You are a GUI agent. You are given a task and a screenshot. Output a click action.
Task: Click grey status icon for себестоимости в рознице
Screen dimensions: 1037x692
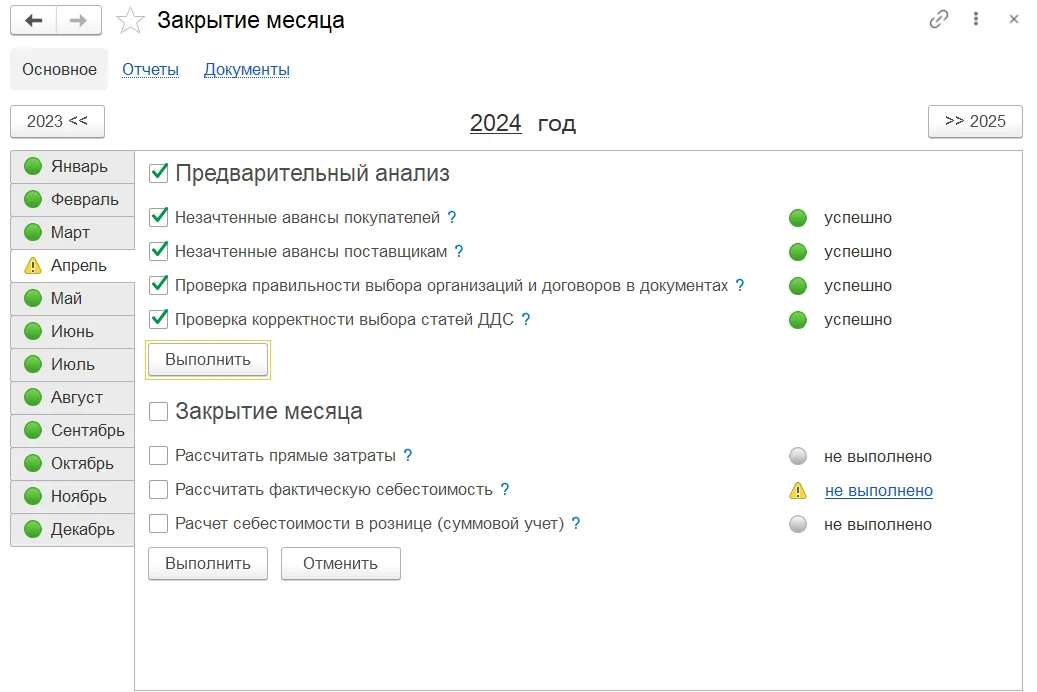pyautogui.click(x=798, y=525)
